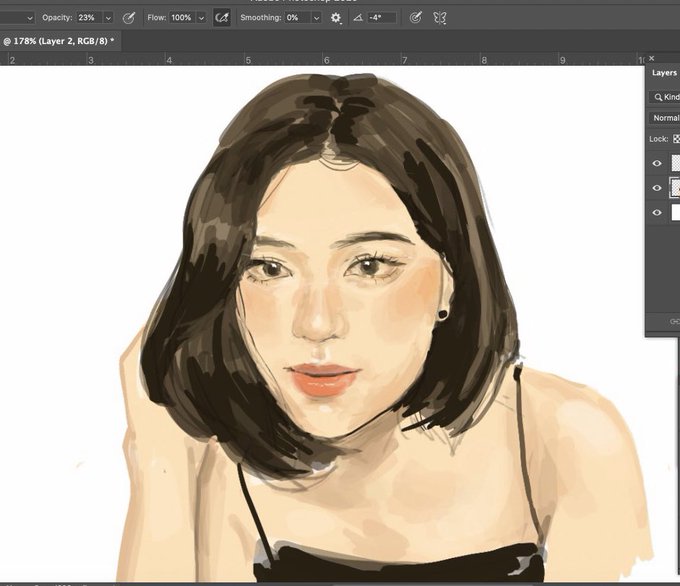Screen dimensions: 680x586
Task: Toggle visibility of the middle layer
Action: [657, 188]
